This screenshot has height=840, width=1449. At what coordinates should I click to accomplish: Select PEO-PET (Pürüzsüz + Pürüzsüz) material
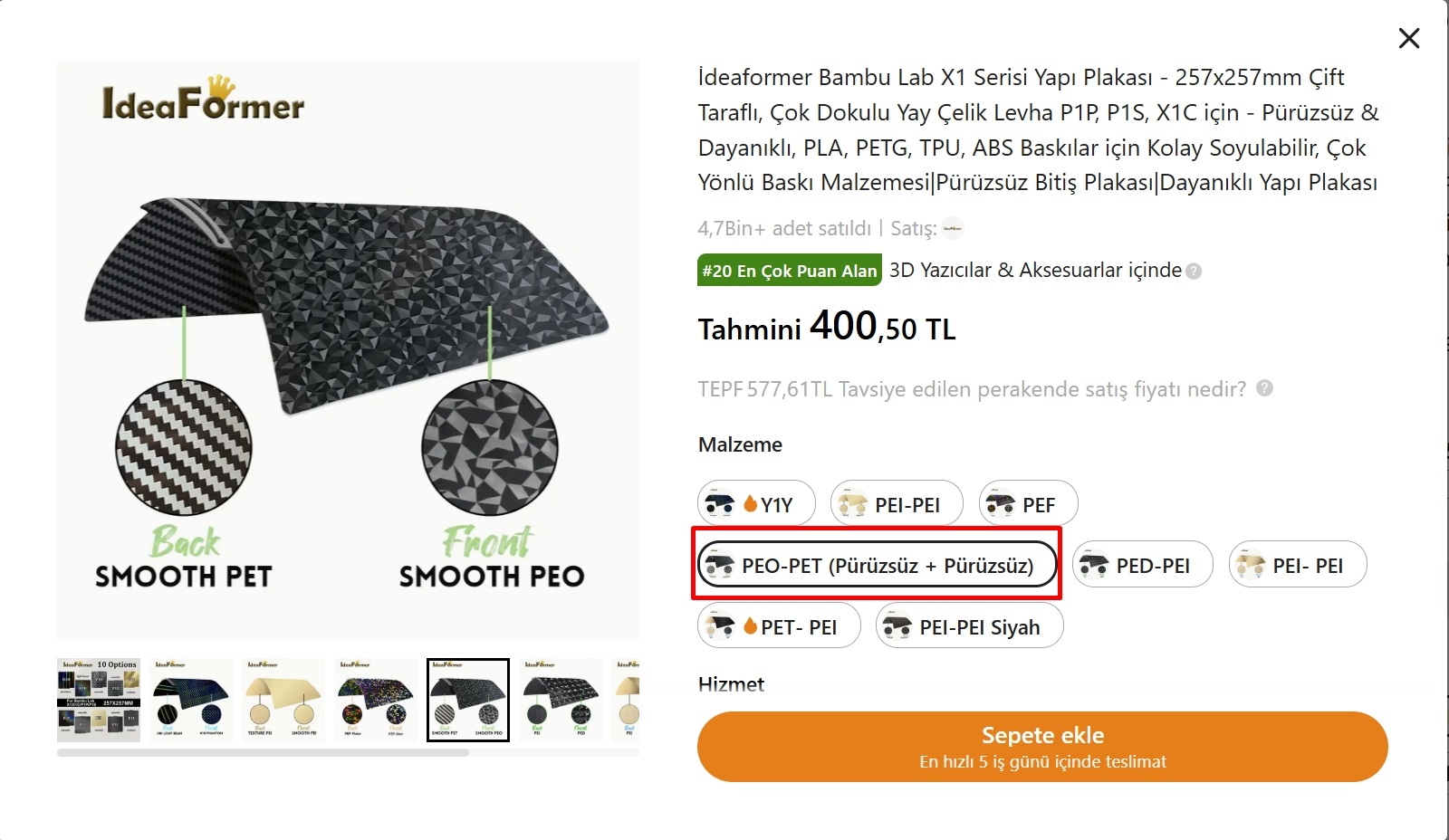point(877,566)
